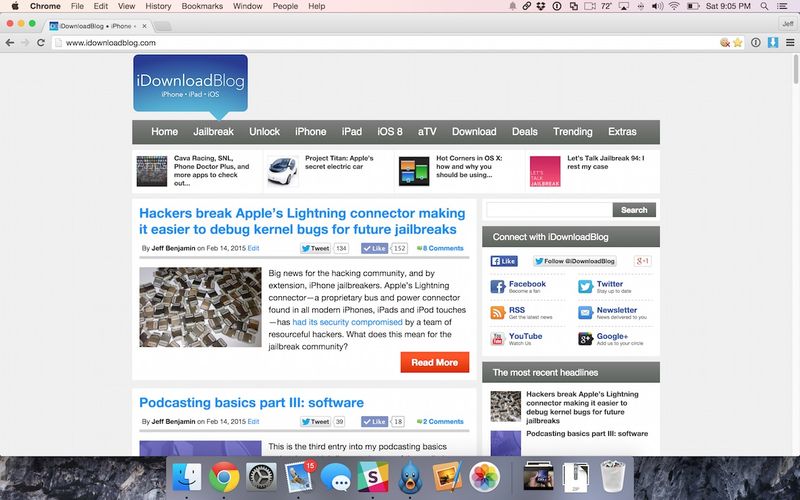Image resolution: width=800 pixels, height=500 pixels.
Task: Open Jeff user profile button
Action: point(788,23)
